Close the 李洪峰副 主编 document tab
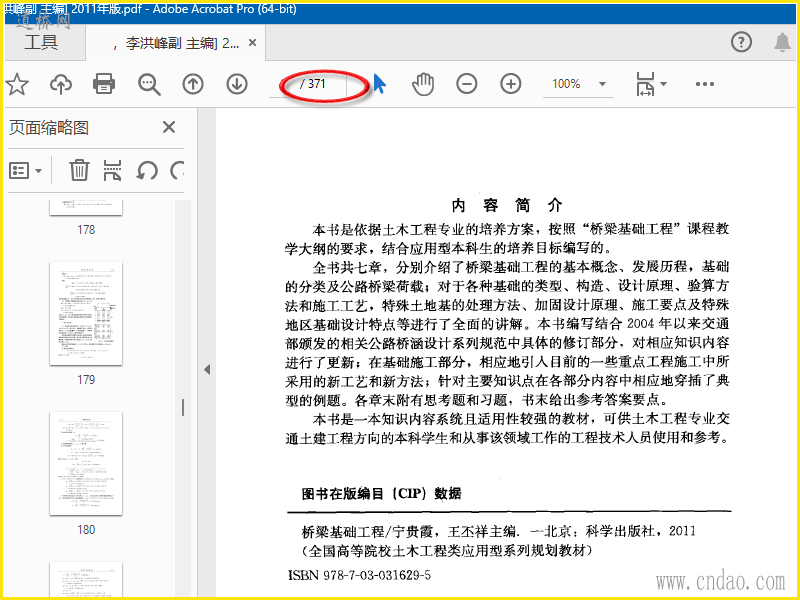Image resolution: width=800 pixels, height=600 pixels. click(253, 43)
